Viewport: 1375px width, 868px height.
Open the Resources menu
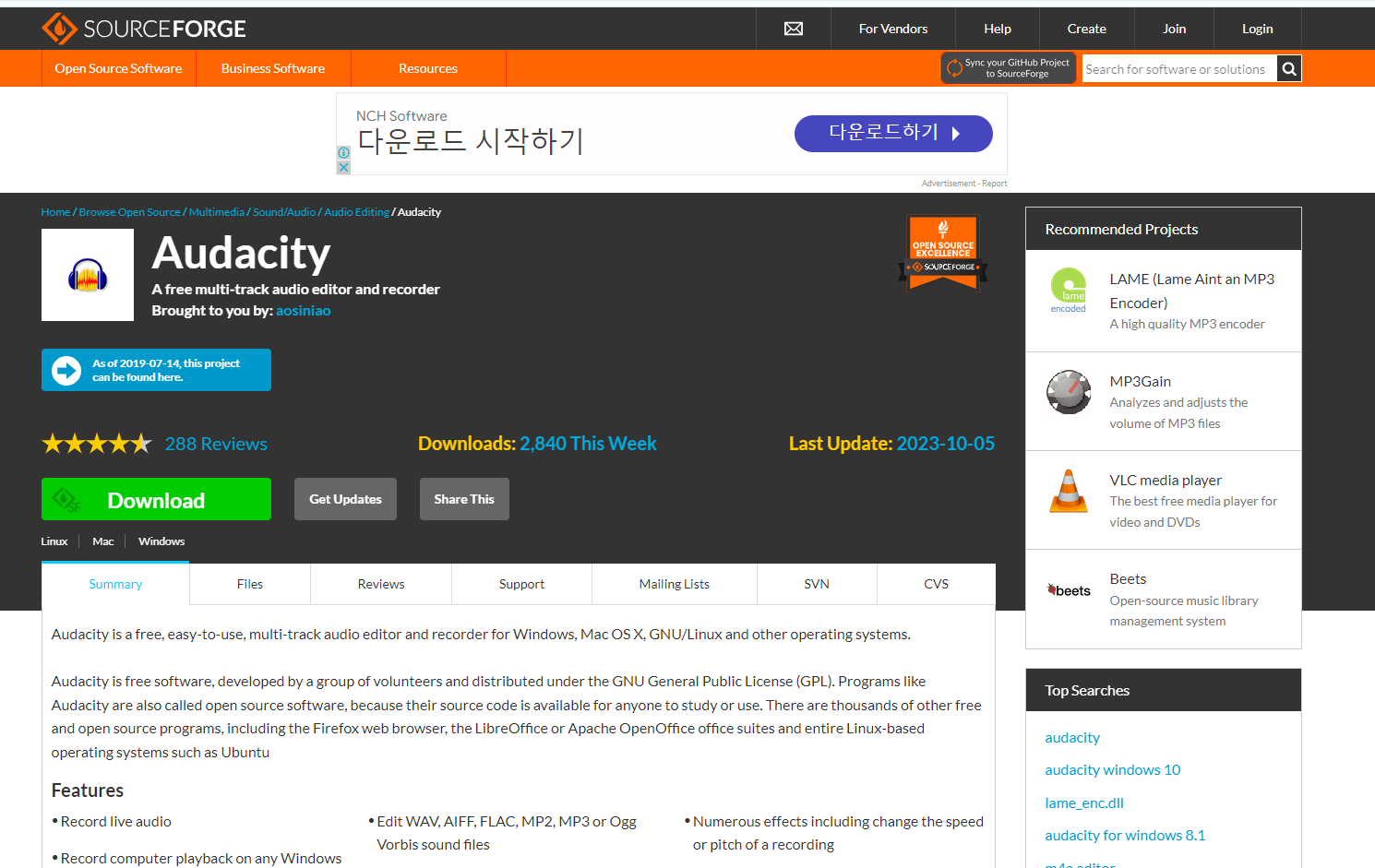[427, 68]
